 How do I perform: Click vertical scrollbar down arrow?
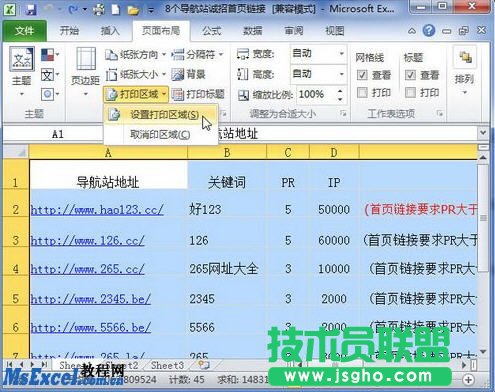483,351
